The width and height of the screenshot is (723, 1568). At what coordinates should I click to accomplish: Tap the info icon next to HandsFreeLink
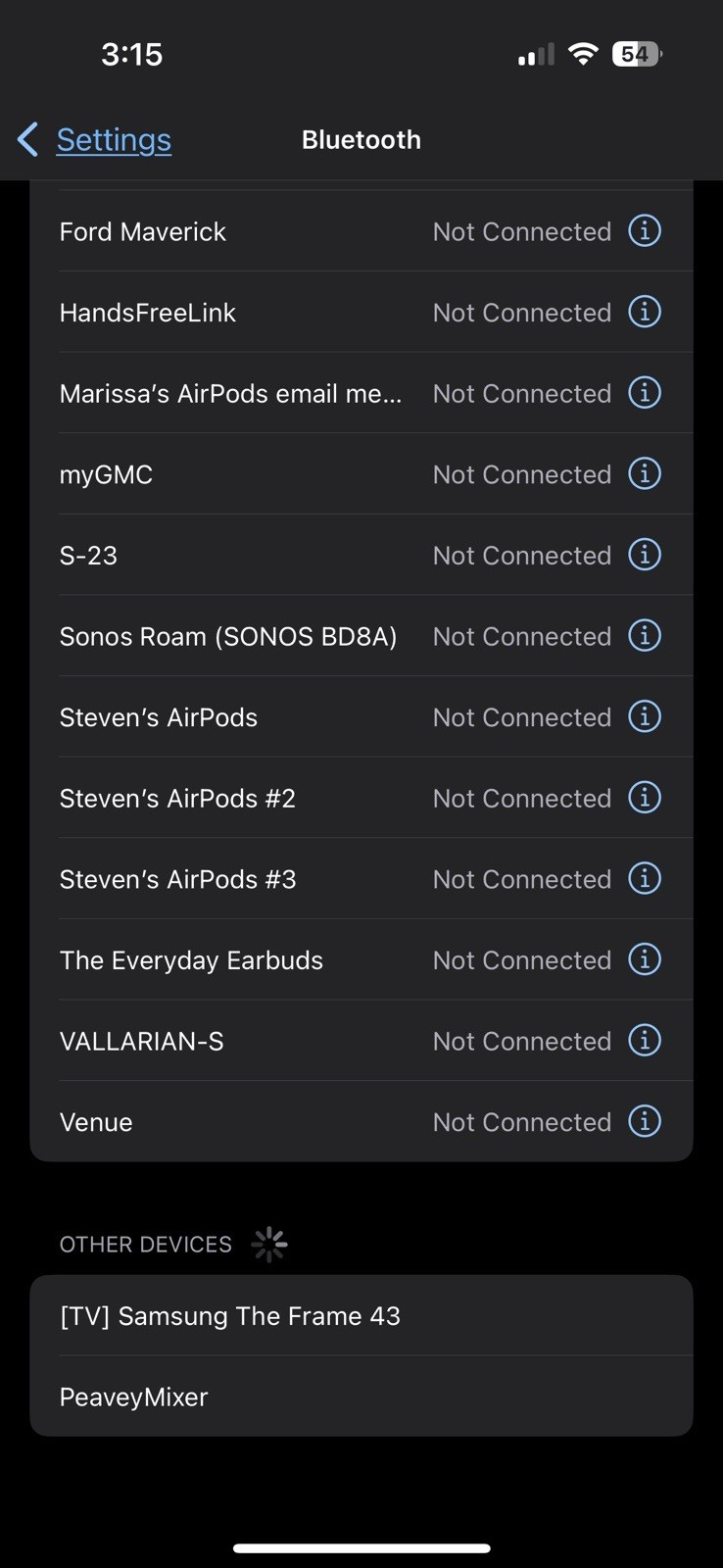(644, 312)
